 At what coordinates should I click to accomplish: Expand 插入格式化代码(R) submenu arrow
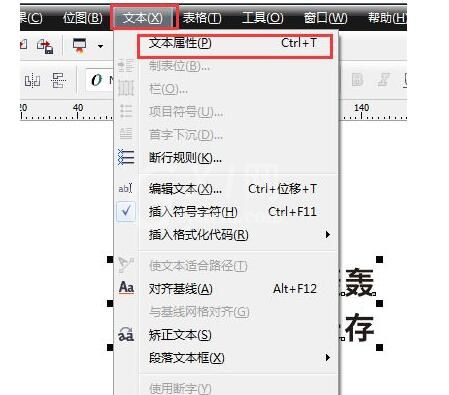328,235
